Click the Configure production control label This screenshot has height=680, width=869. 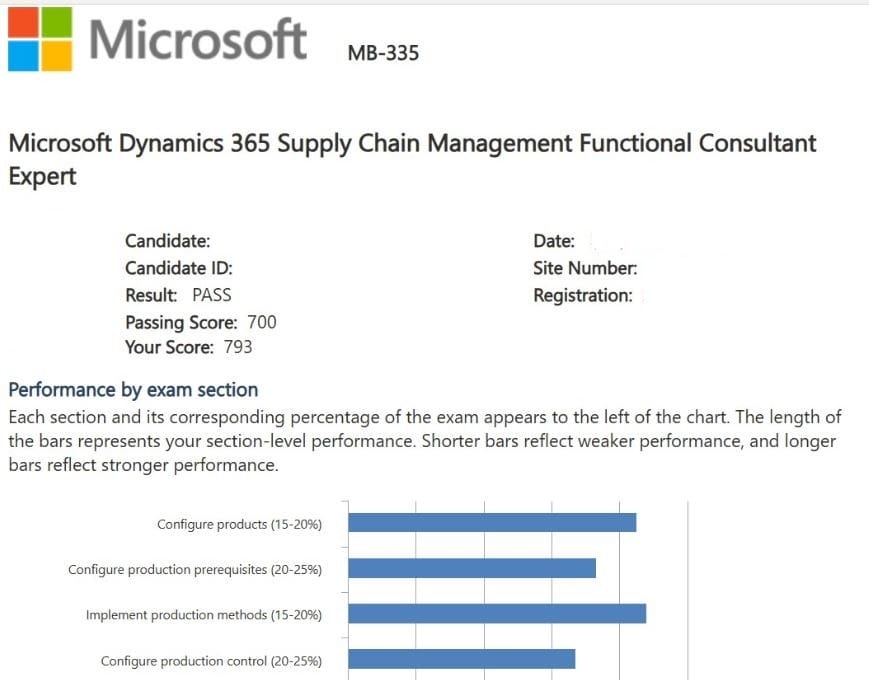click(211, 660)
